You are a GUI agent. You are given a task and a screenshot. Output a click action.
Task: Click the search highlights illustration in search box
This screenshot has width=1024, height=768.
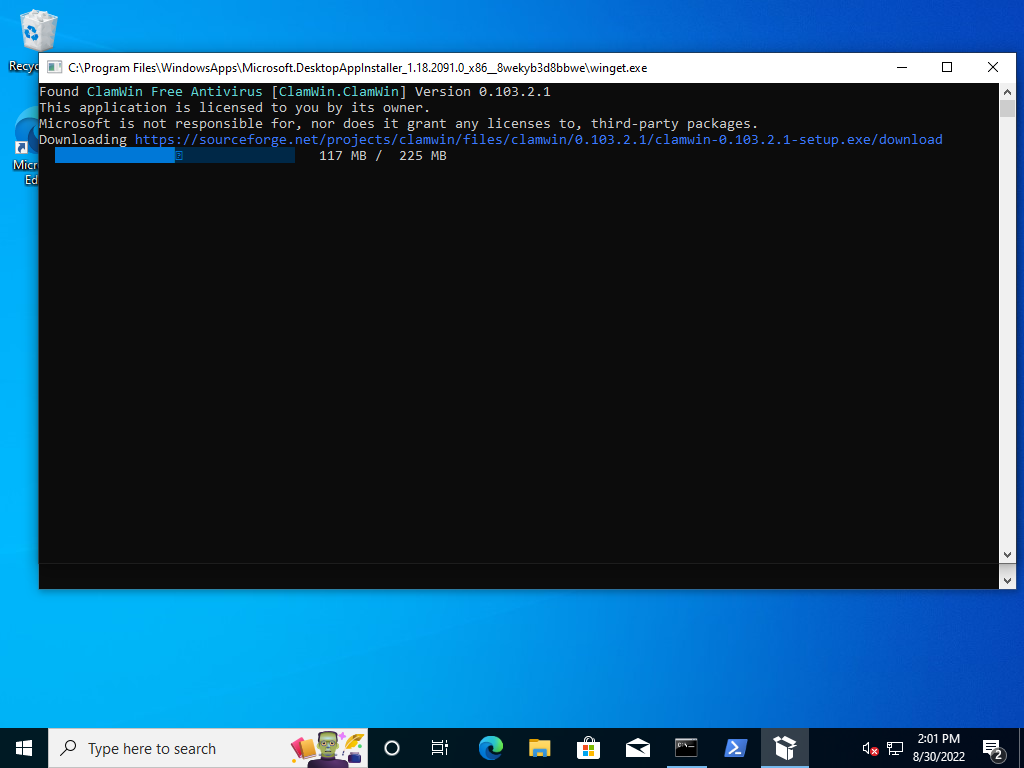(327, 748)
